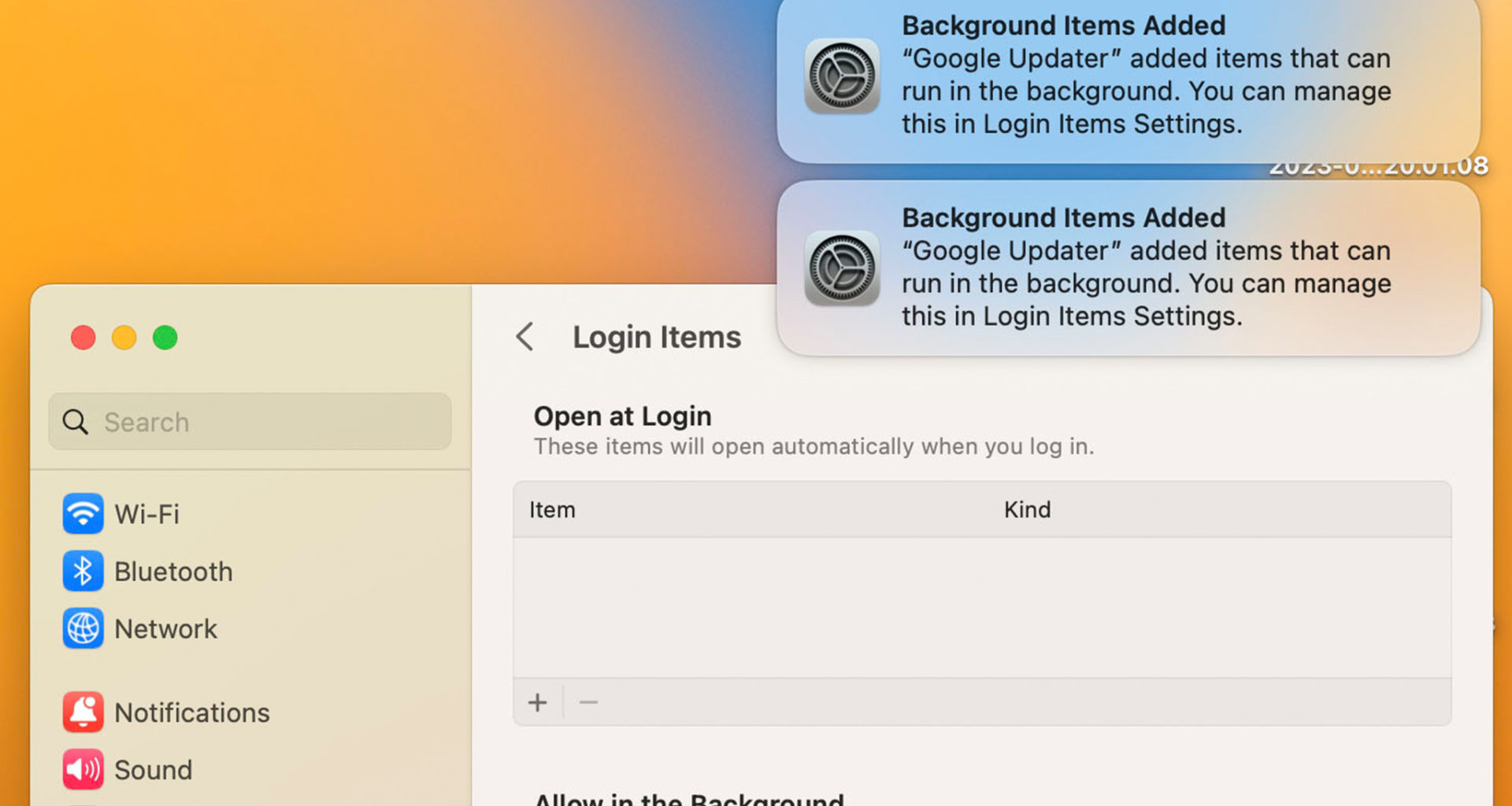Go back using the chevron beside Login Items
Viewport: 1512px width, 806px height.
click(525, 337)
